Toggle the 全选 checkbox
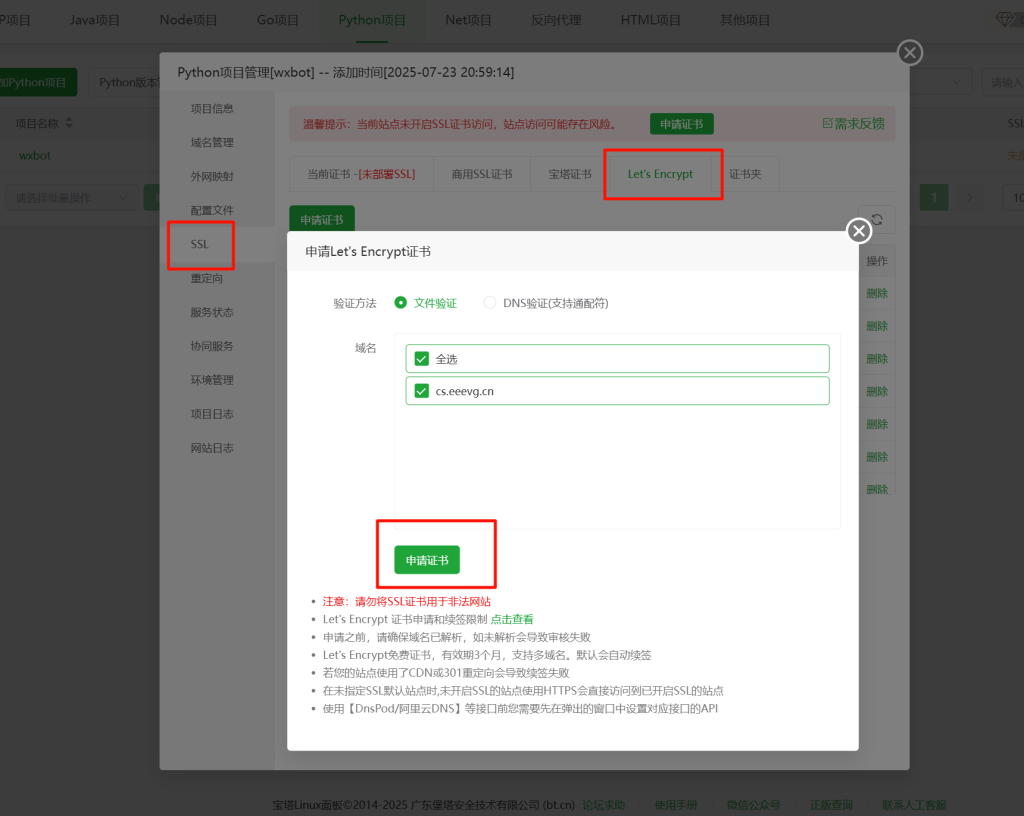1024x816 pixels. coord(422,359)
